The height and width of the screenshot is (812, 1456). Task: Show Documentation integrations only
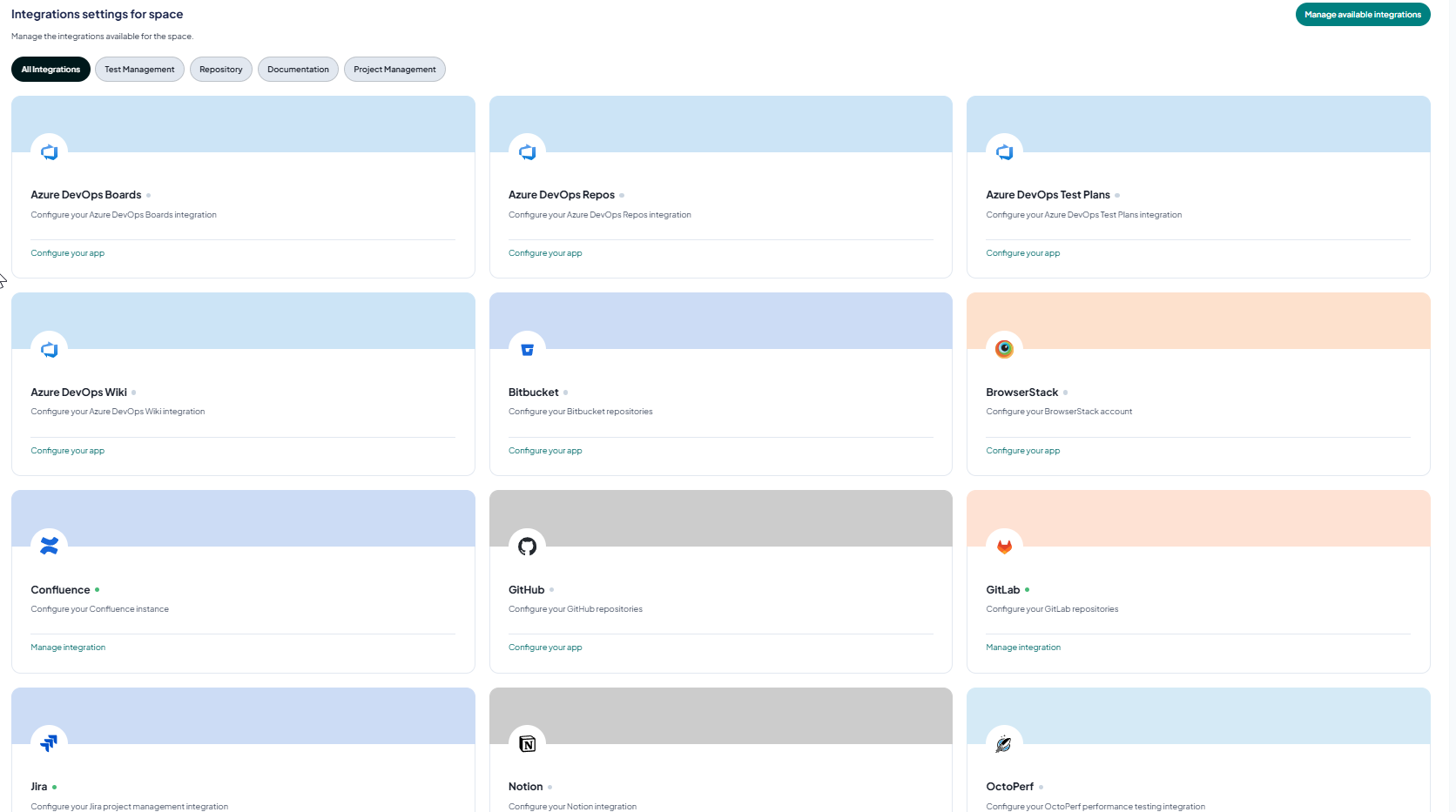(x=298, y=70)
